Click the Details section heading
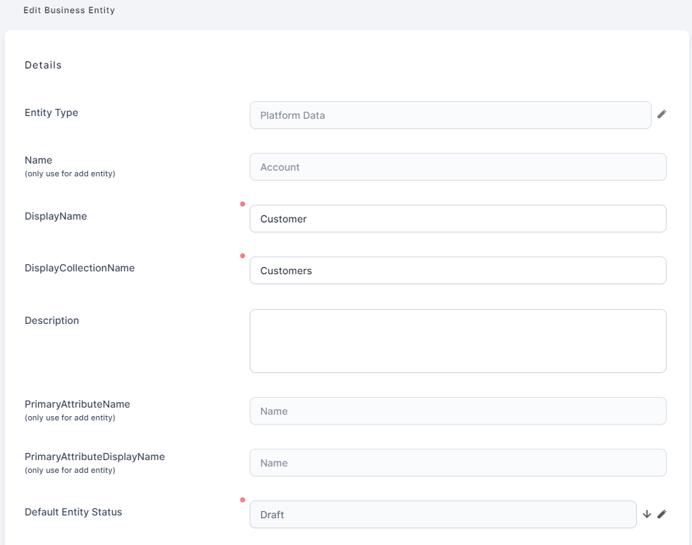This screenshot has width=692, height=545. tap(43, 65)
